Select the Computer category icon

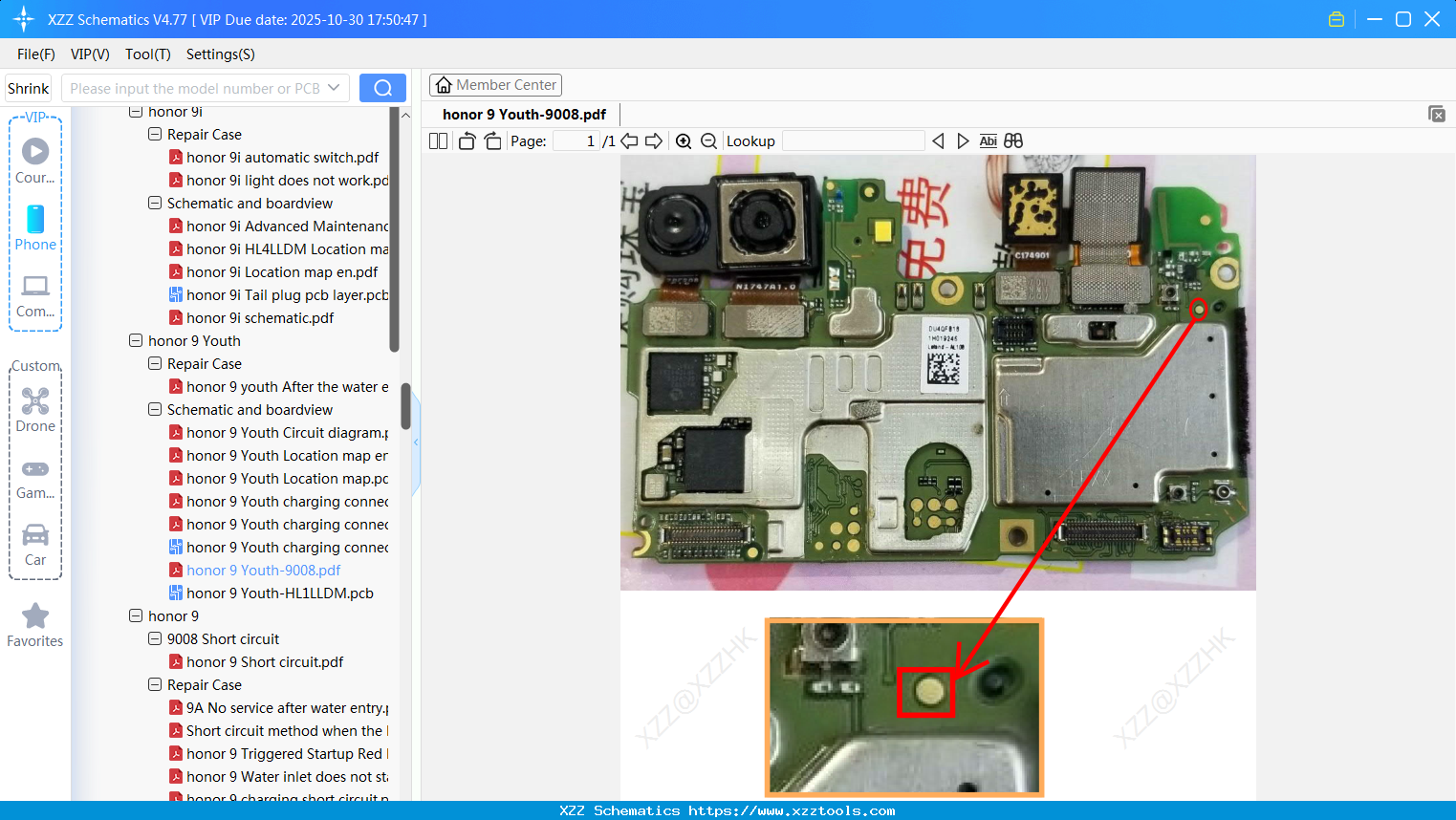tap(35, 294)
